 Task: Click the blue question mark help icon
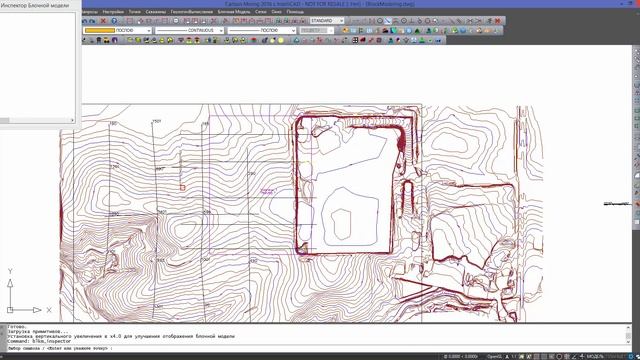[114, 21]
